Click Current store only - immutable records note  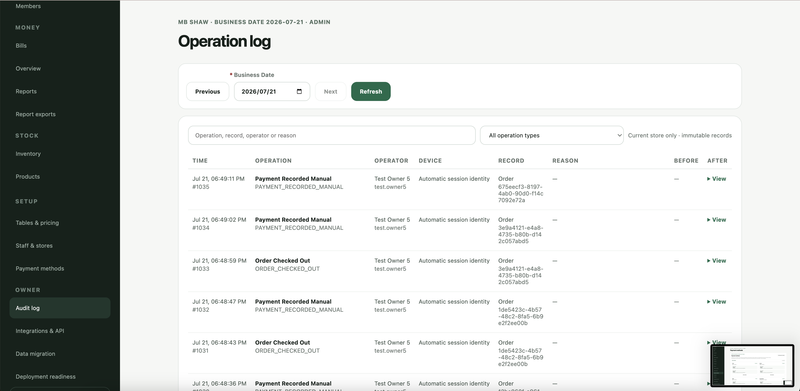pyautogui.click(x=680, y=135)
